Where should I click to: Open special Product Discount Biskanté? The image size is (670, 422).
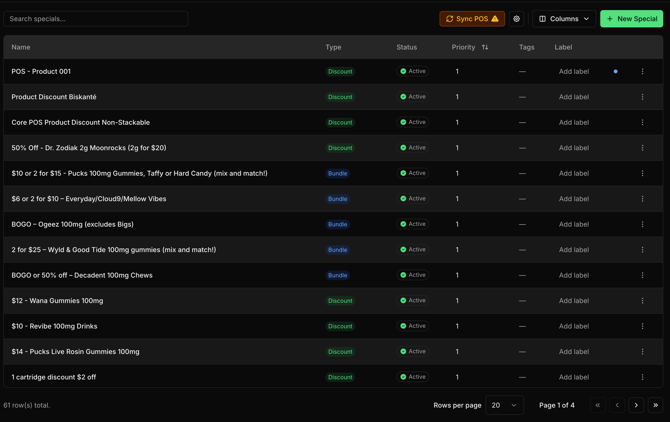coord(54,97)
